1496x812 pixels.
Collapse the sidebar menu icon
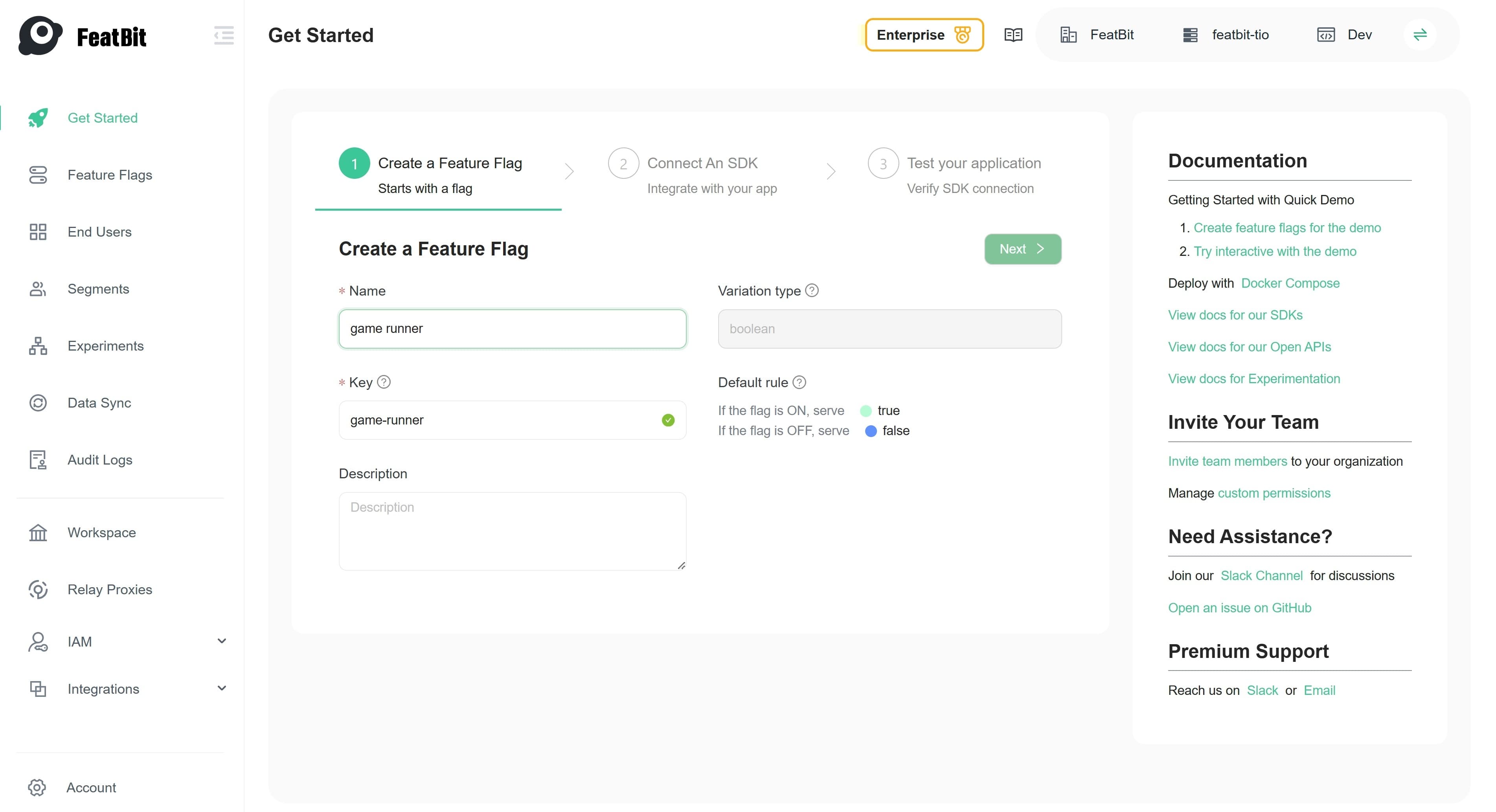tap(224, 35)
